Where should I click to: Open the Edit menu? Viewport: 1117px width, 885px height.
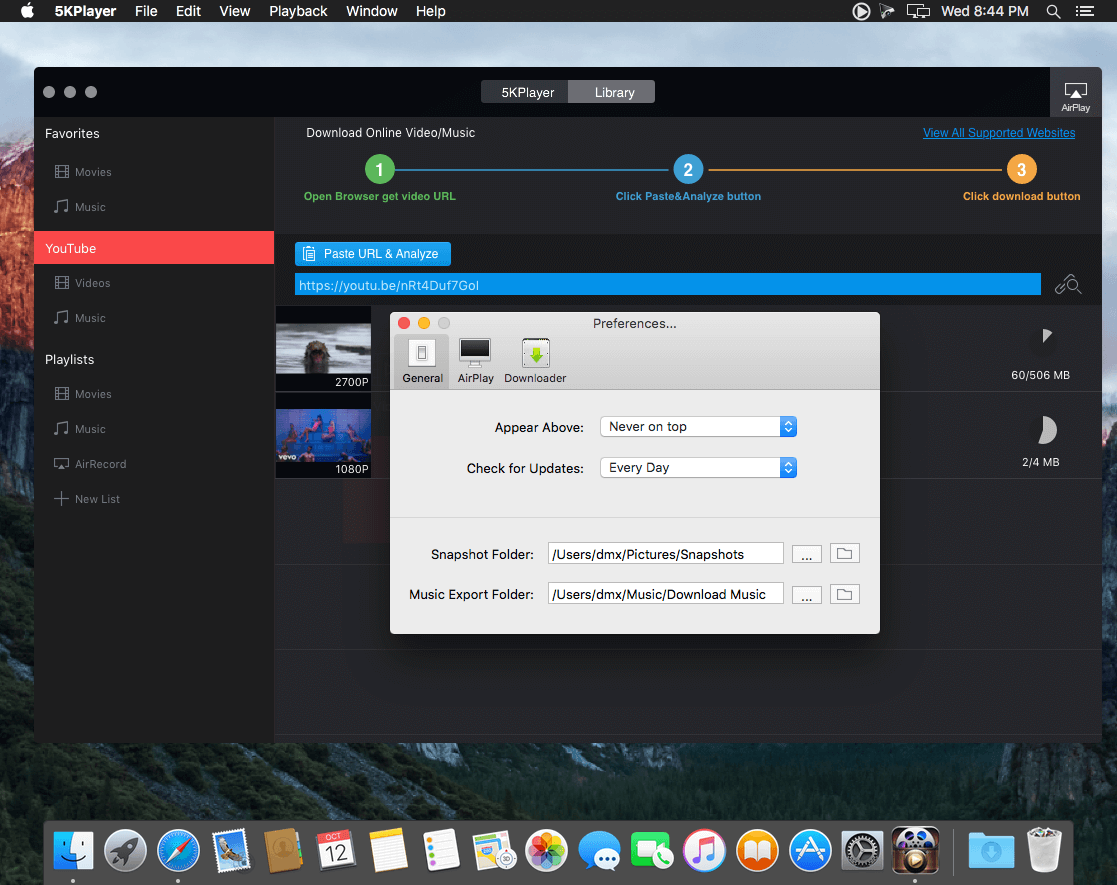coord(188,11)
